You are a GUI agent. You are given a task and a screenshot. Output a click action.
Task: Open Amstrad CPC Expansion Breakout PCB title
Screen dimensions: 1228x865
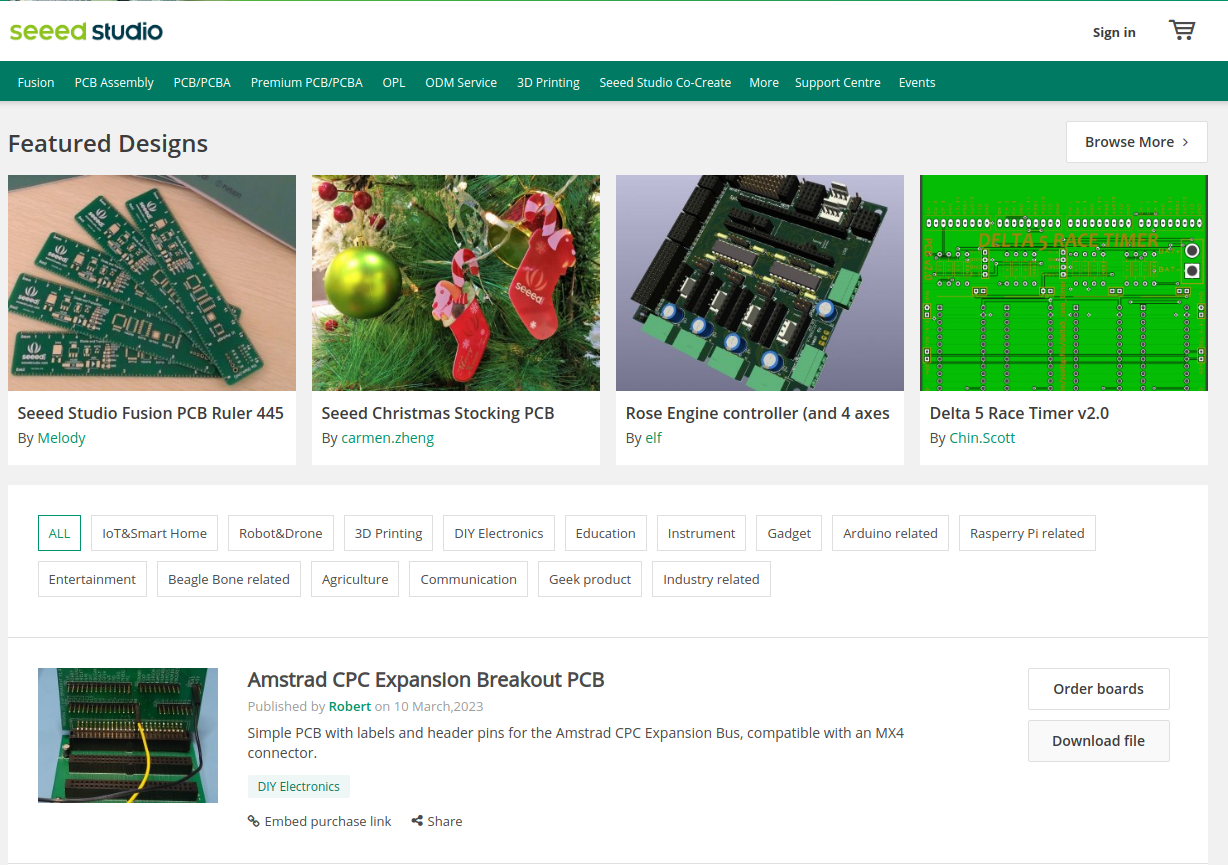(x=426, y=680)
